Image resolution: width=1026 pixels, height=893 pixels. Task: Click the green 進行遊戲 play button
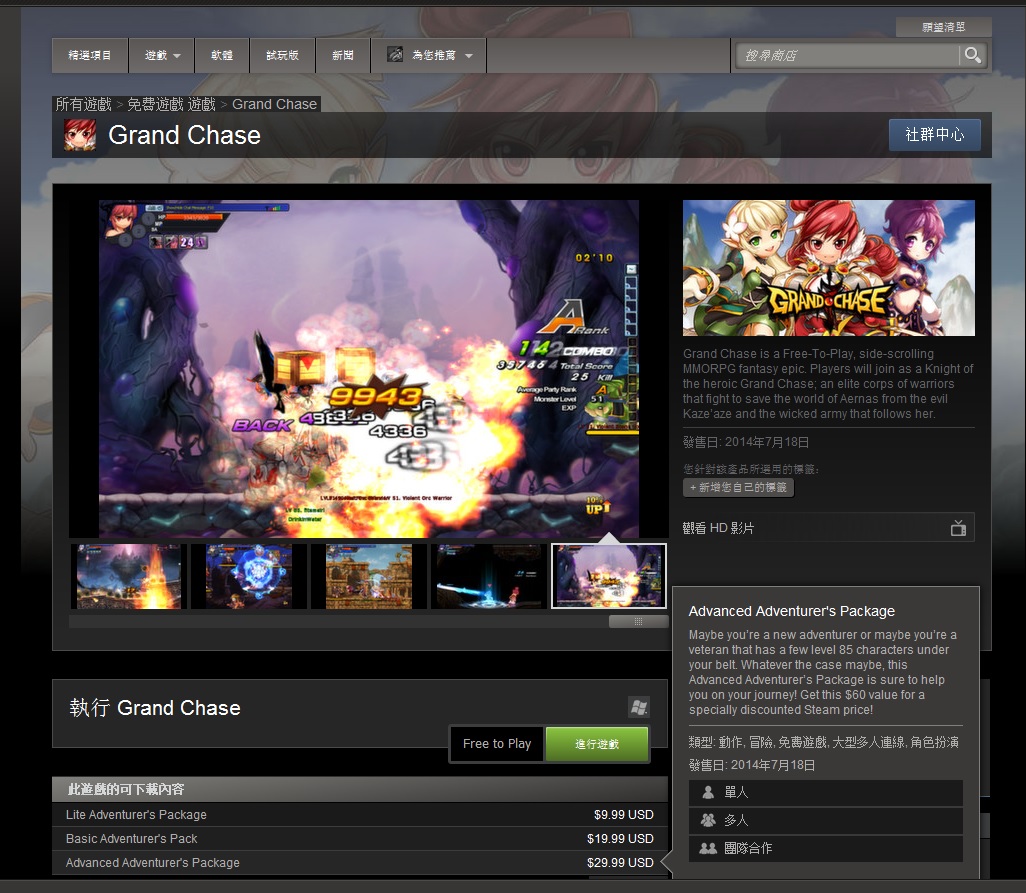597,744
